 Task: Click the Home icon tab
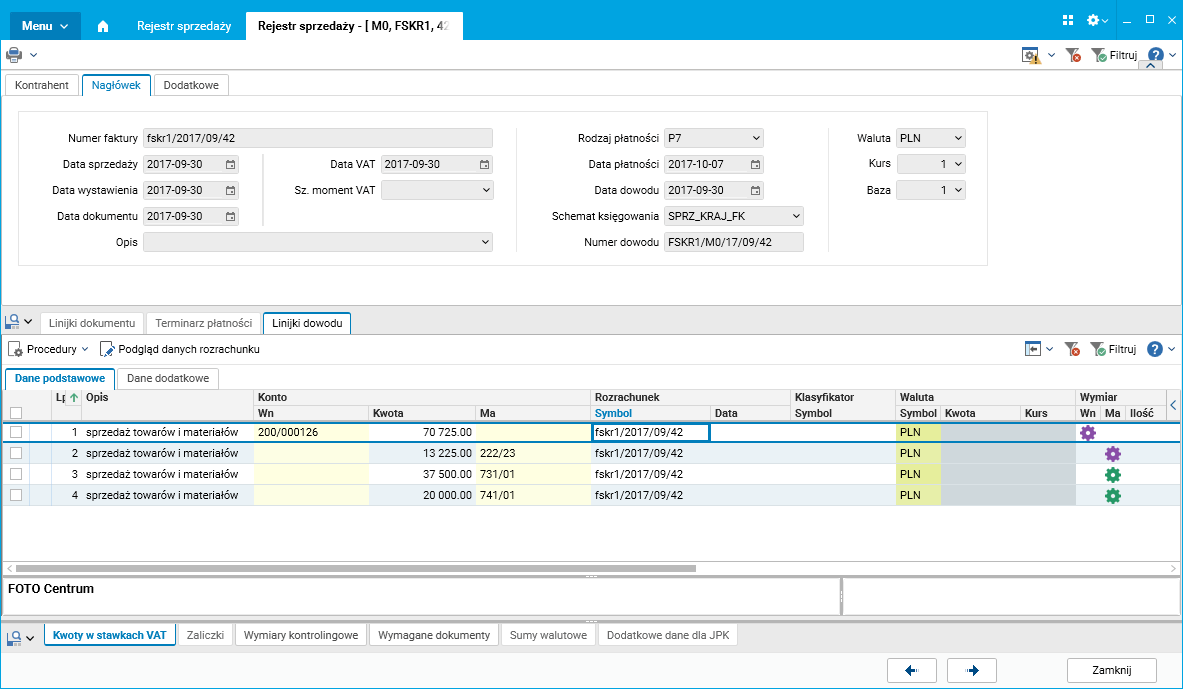point(102,27)
